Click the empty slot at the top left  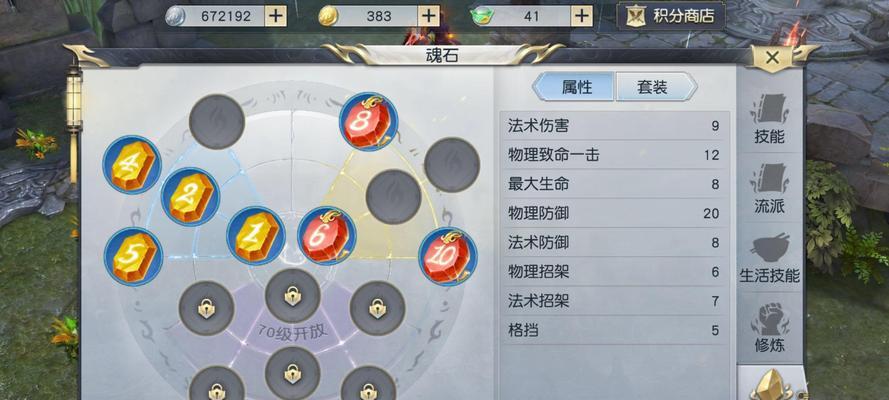click(217, 122)
